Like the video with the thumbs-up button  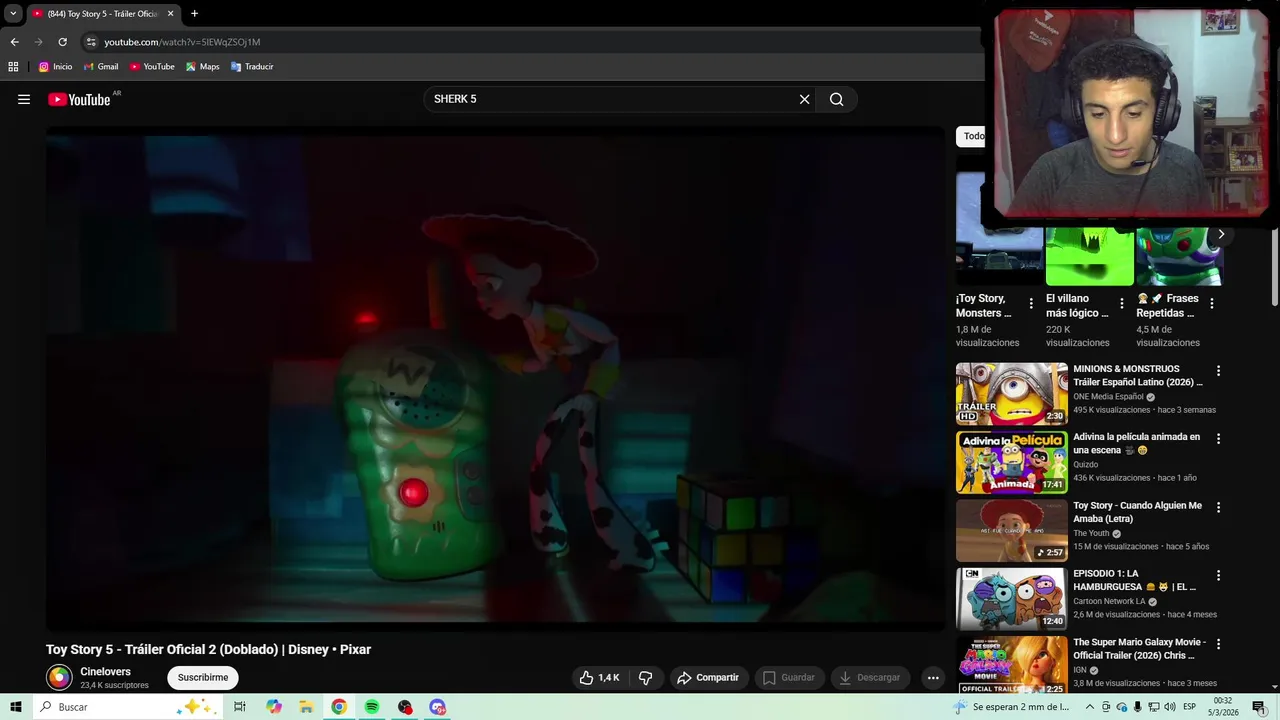tap(598, 678)
